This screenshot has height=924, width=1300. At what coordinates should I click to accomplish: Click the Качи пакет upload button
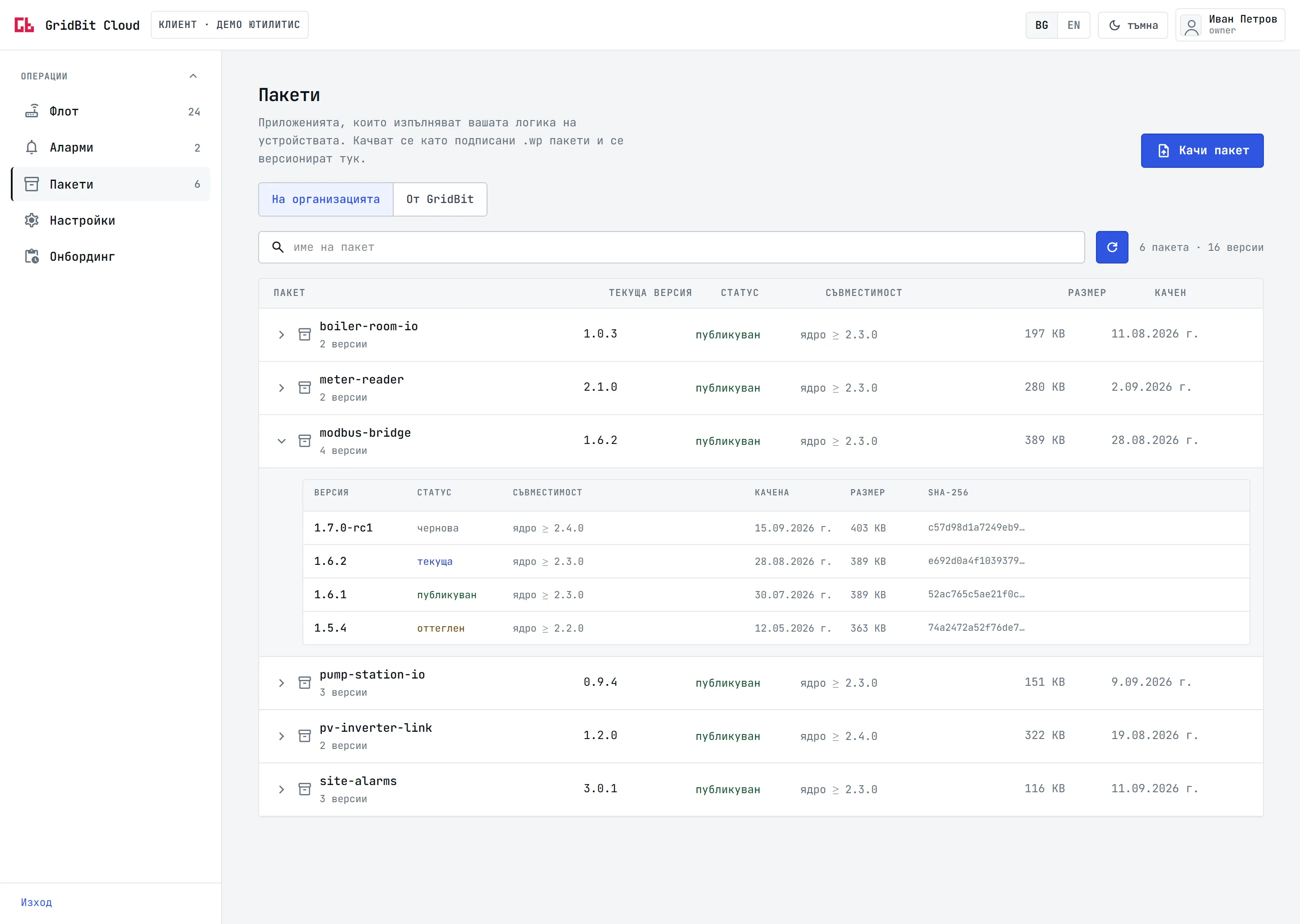[x=1202, y=151]
